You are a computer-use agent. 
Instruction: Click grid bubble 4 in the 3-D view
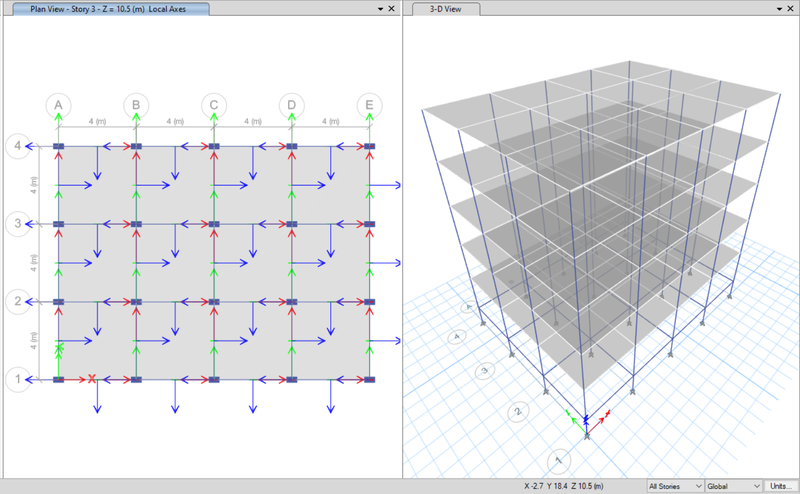point(457,337)
